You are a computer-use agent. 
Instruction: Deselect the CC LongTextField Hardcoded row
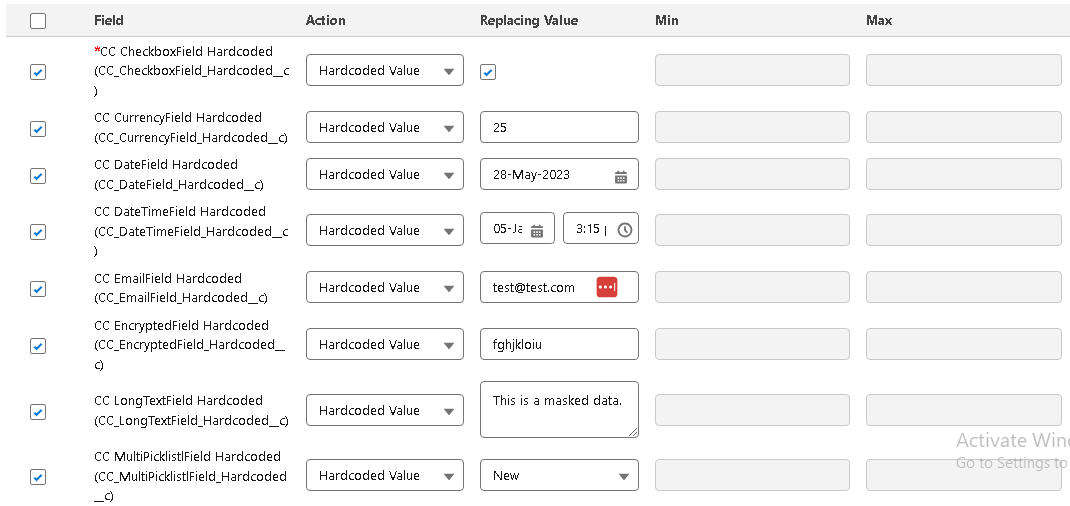[x=38, y=412]
